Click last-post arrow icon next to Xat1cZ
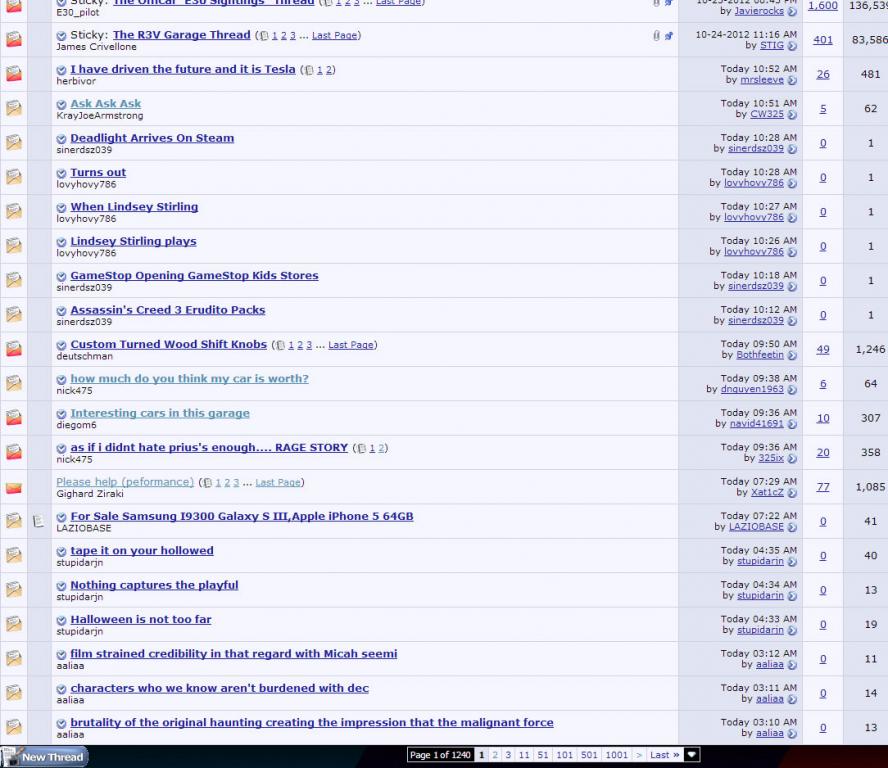Screen dimensions: 888x768 [x=792, y=493]
